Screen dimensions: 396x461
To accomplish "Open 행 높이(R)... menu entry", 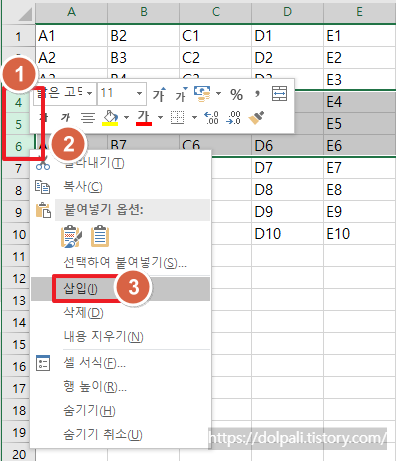I will (x=121, y=387).
